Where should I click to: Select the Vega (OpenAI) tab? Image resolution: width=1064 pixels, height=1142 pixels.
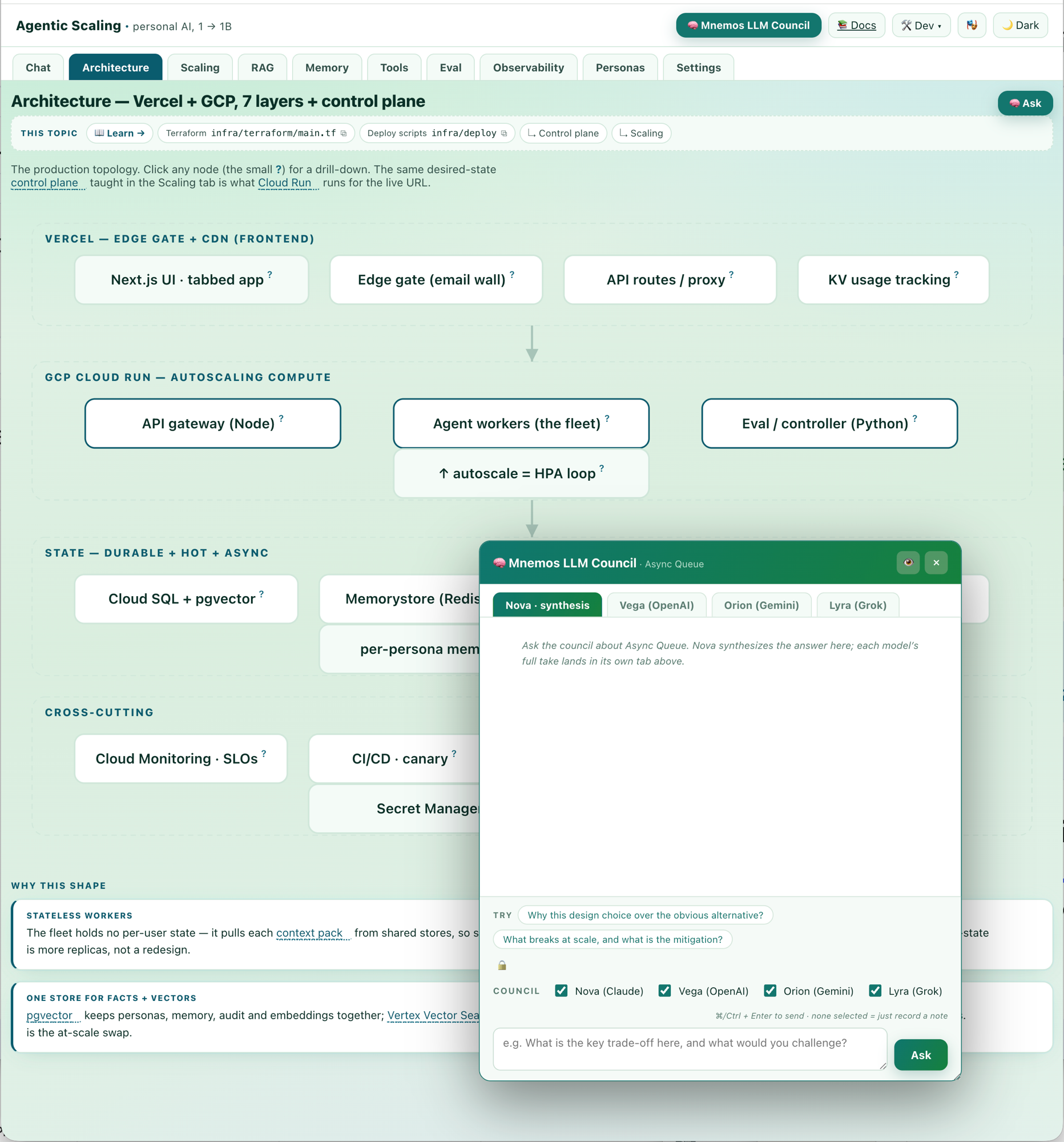click(656, 605)
